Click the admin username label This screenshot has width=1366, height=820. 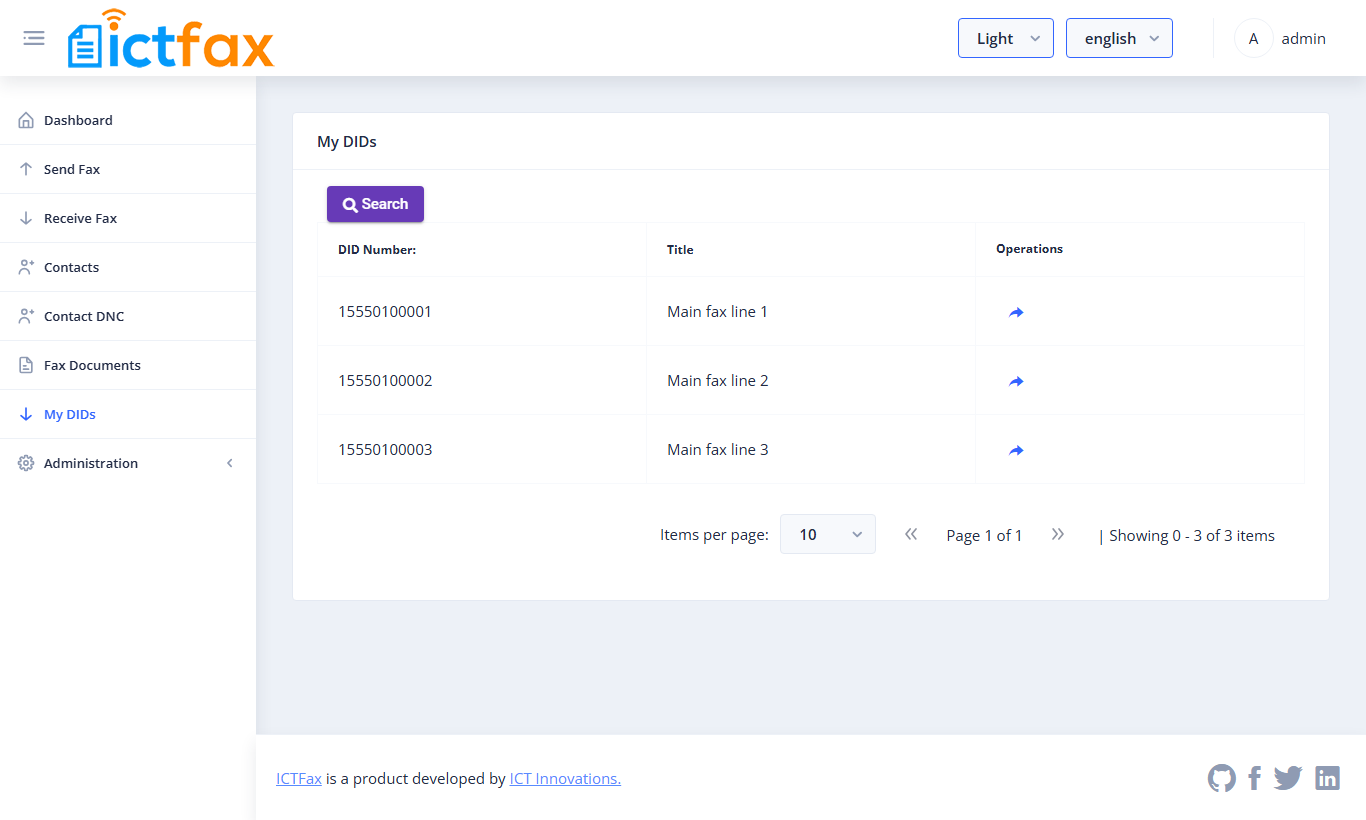coord(1303,39)
